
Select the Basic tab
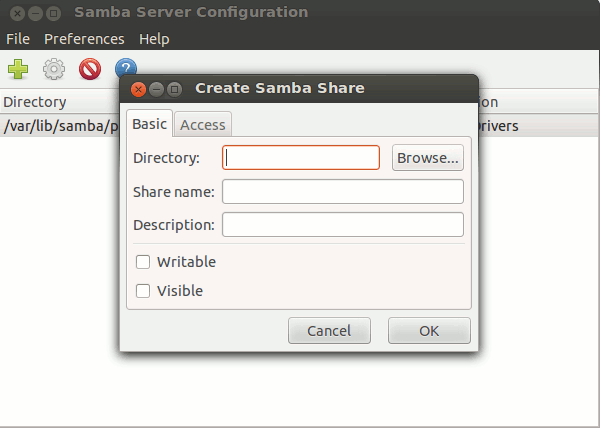[150, 124]
